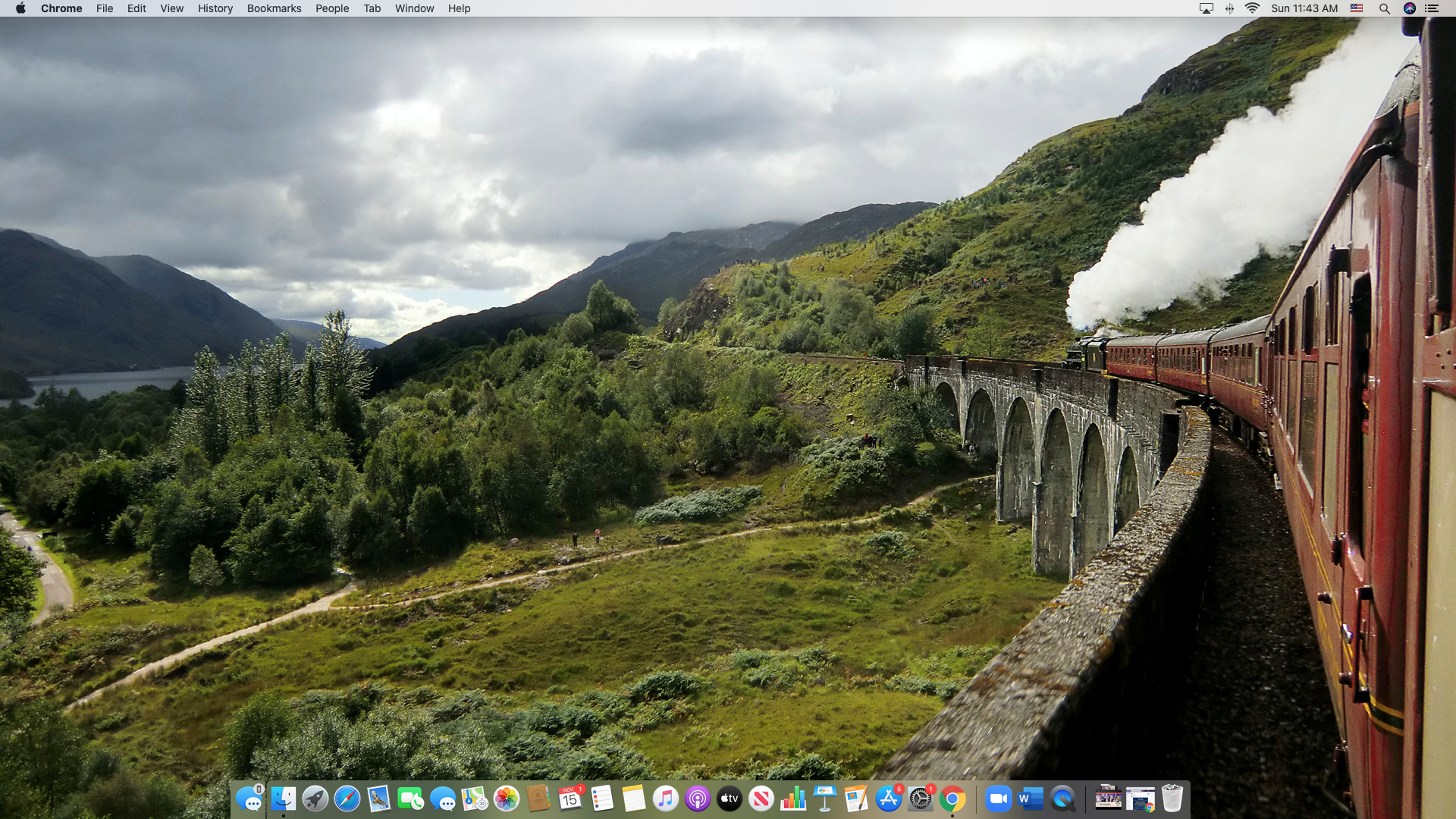Launch the Music app in dock

[666, 799]
